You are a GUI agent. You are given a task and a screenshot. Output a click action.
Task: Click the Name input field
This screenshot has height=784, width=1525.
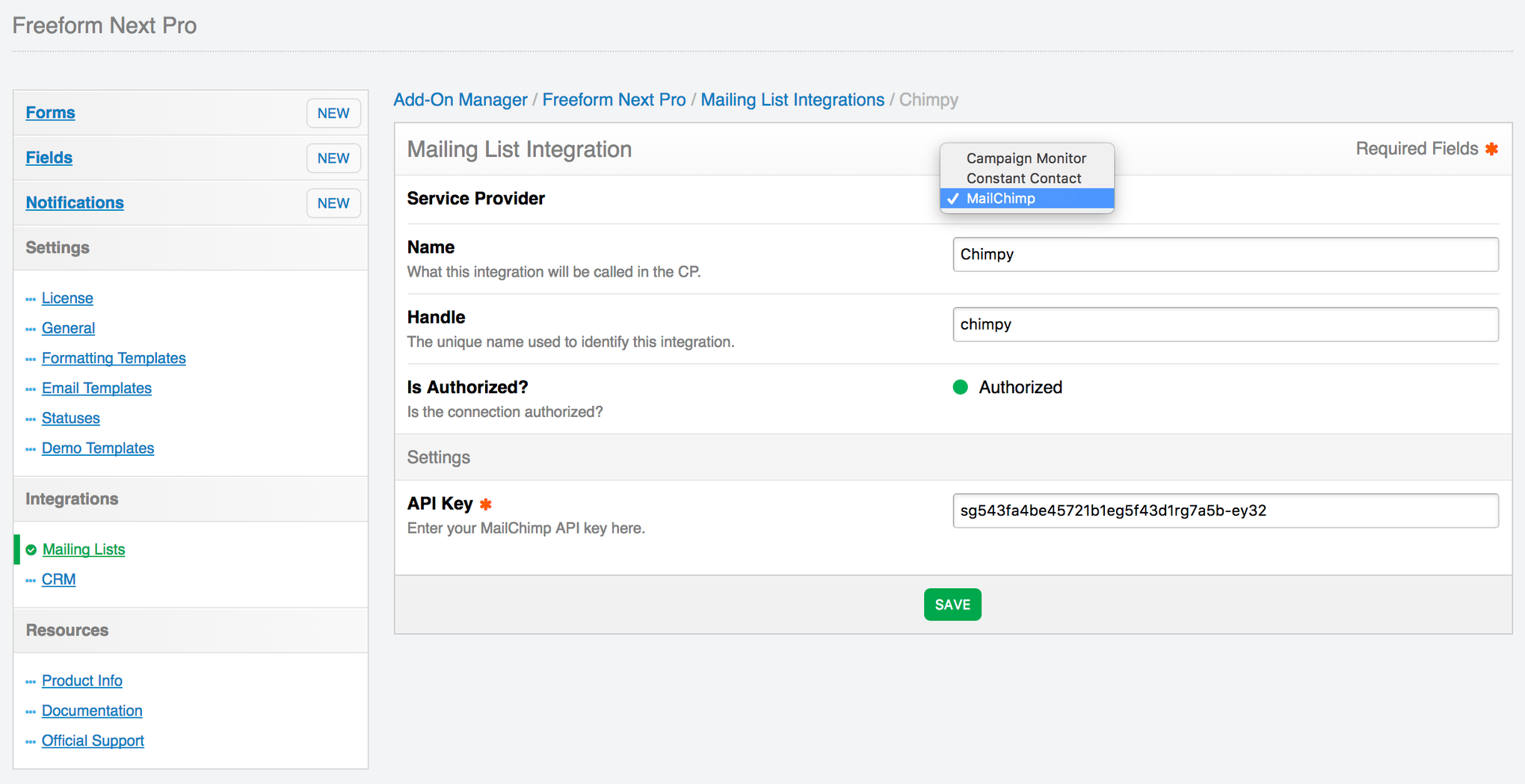click(1225, 255)
